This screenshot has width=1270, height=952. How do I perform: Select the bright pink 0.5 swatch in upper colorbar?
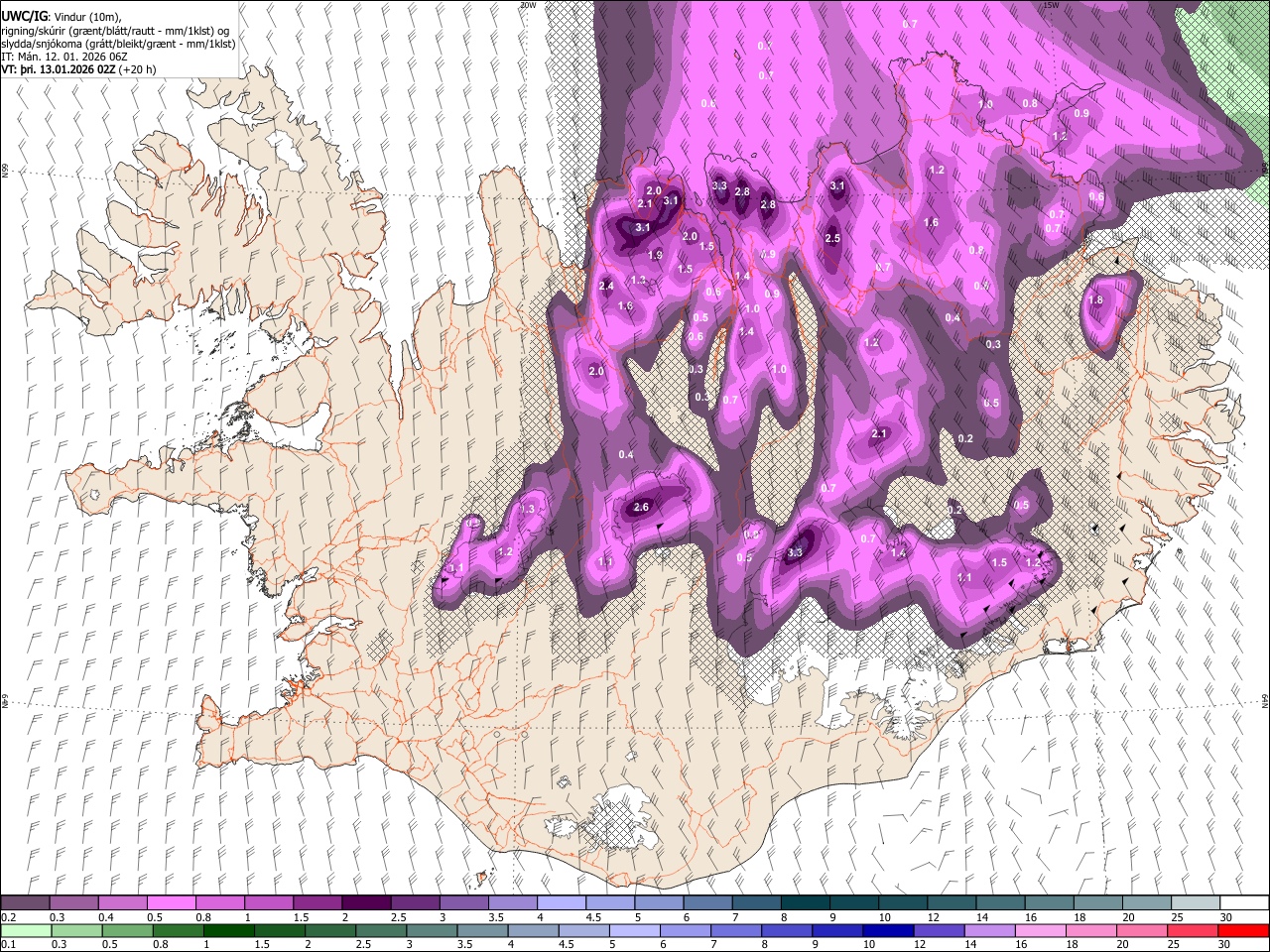(171, 903)
